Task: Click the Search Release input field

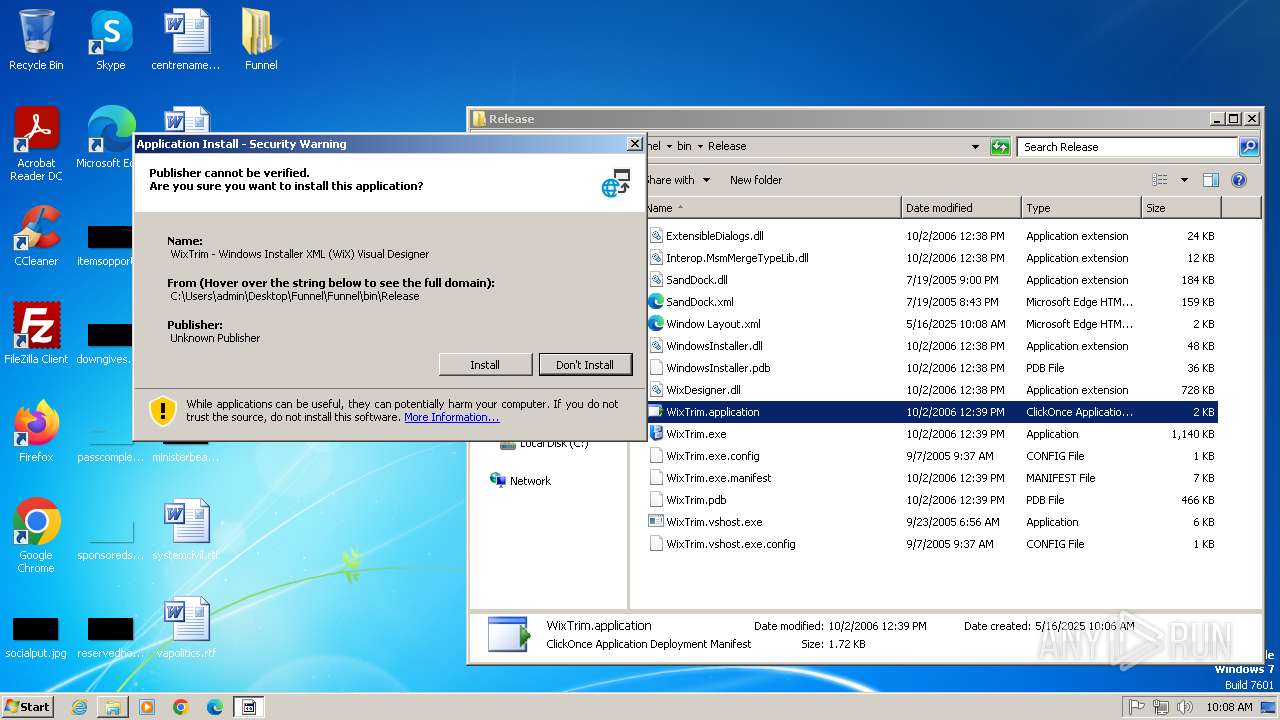Action: 1128,147
